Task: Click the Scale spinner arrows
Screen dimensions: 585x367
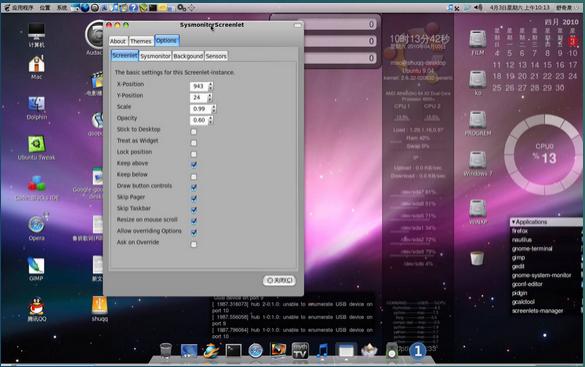Action: point(213,109)
